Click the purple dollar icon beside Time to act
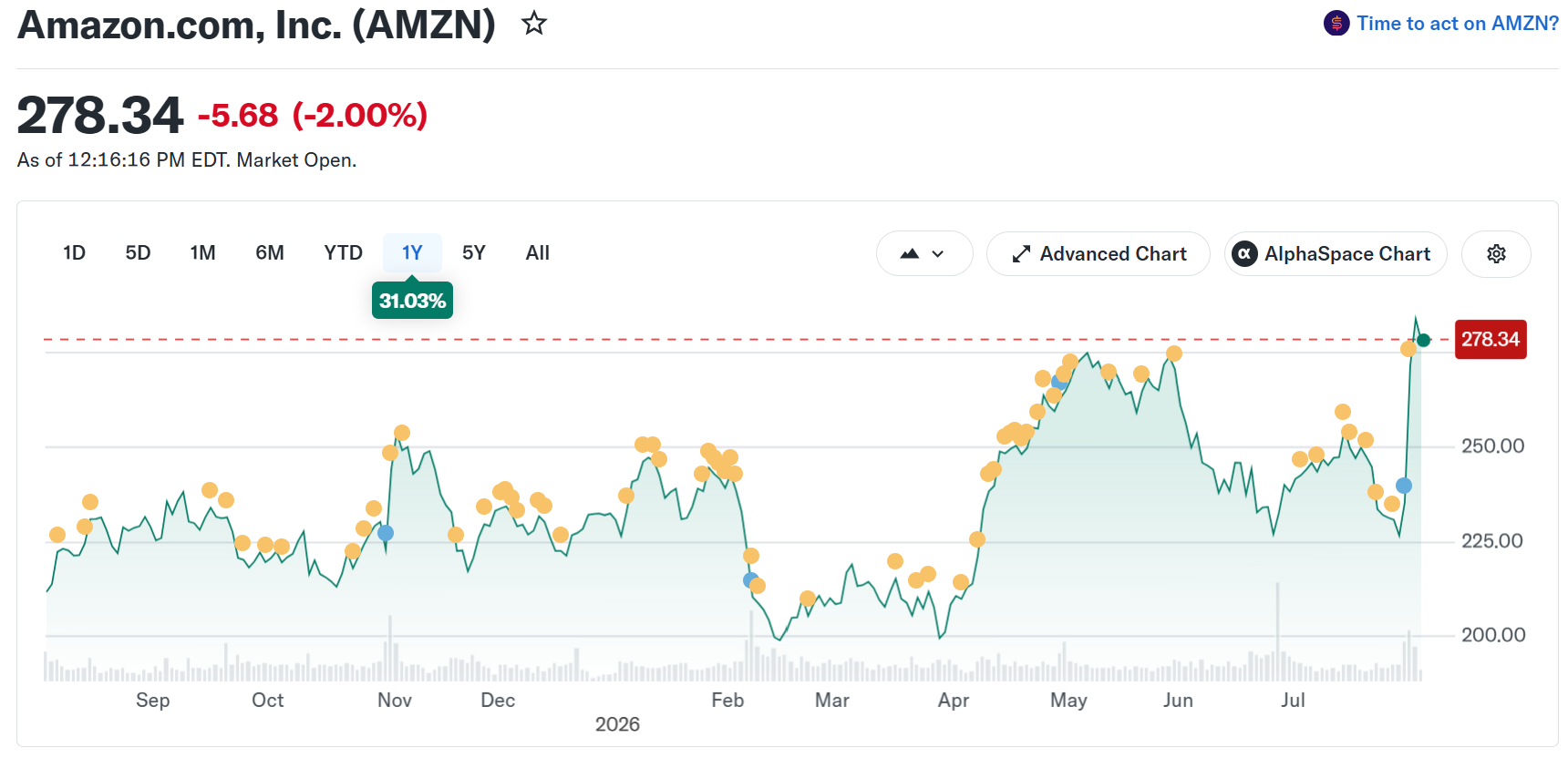 click(x=1336, y=24)
